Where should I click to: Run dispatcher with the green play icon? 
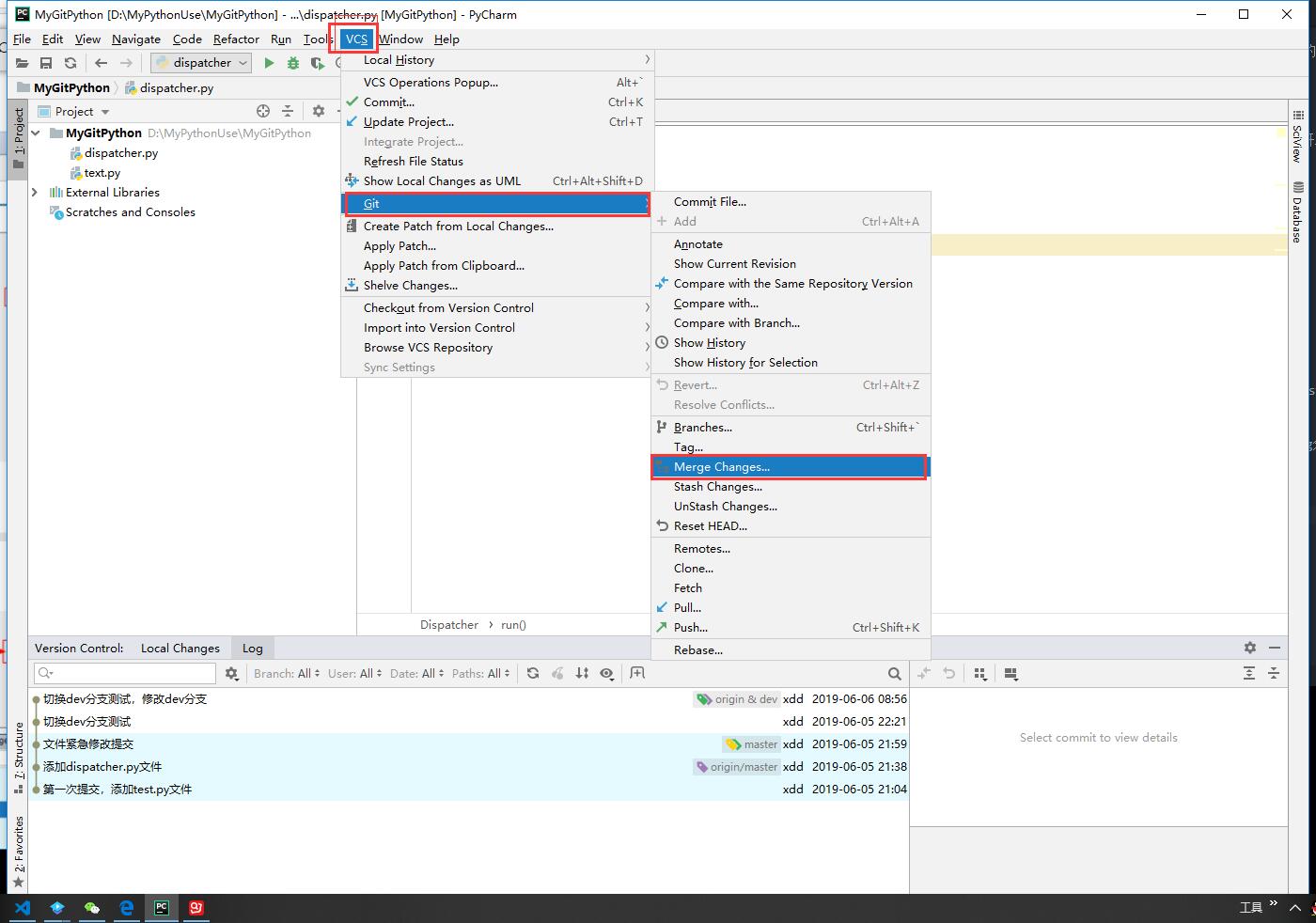269,63
